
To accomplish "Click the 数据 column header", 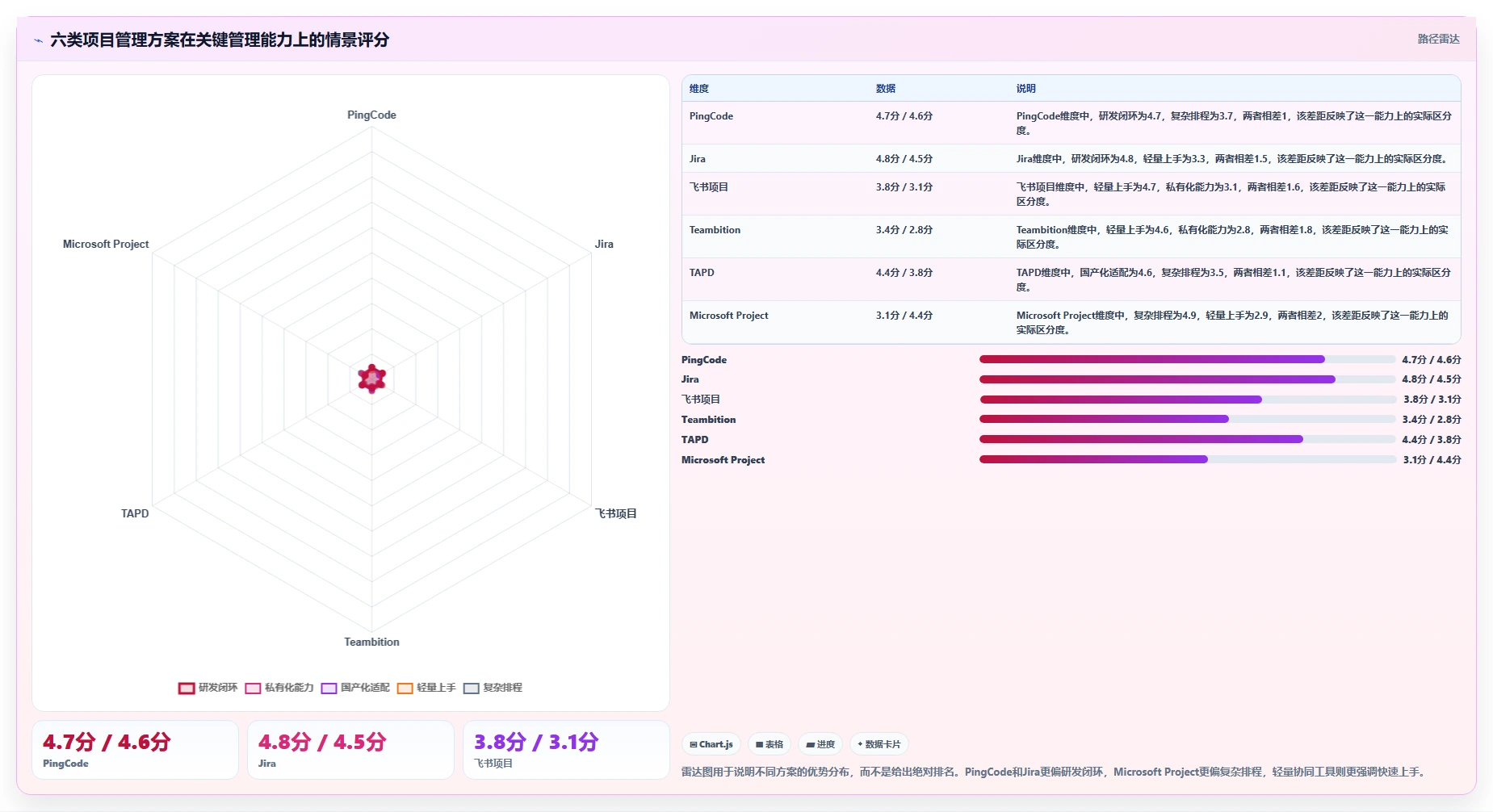I will [x=886, y=89].
